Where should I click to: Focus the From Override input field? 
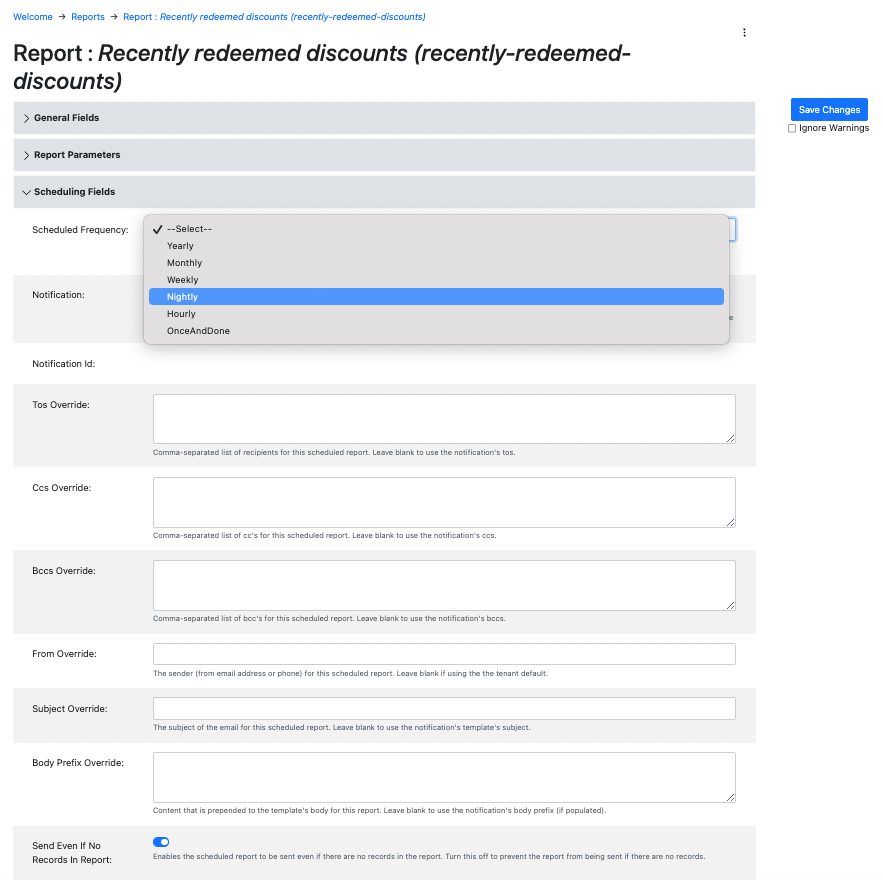pos(444,654)
